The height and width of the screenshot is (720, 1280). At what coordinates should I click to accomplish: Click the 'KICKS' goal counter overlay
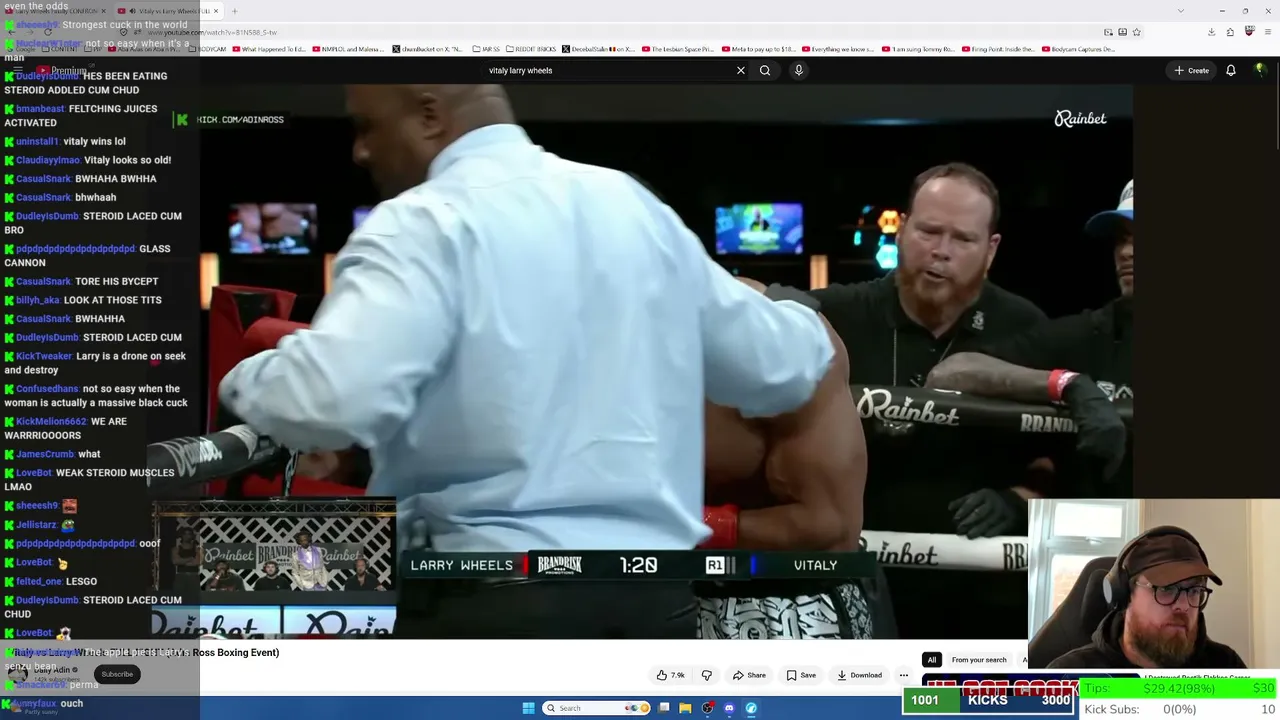point(988,700)
